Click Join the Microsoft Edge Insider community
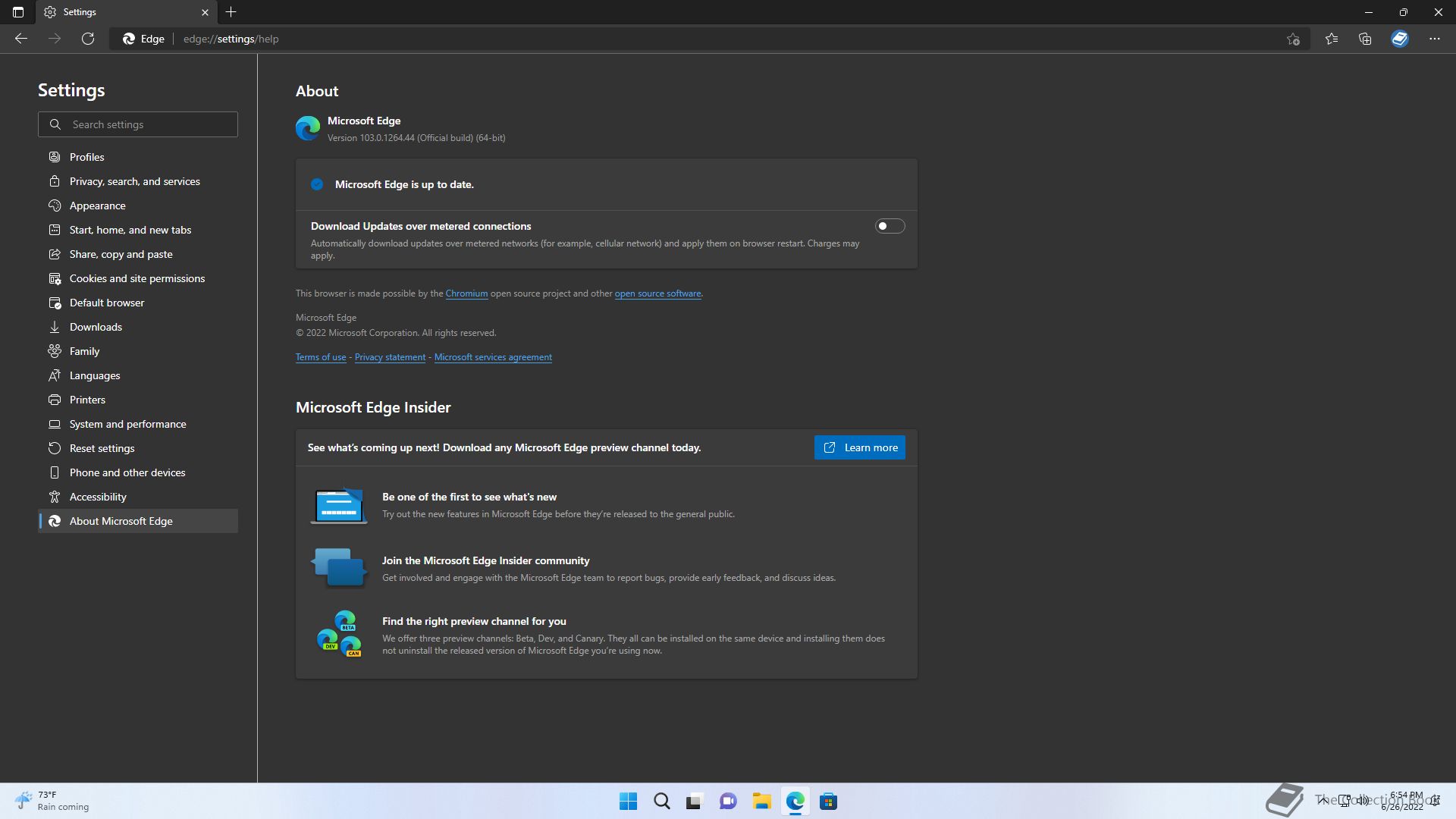1456x819 pixels. click(485, 560)
